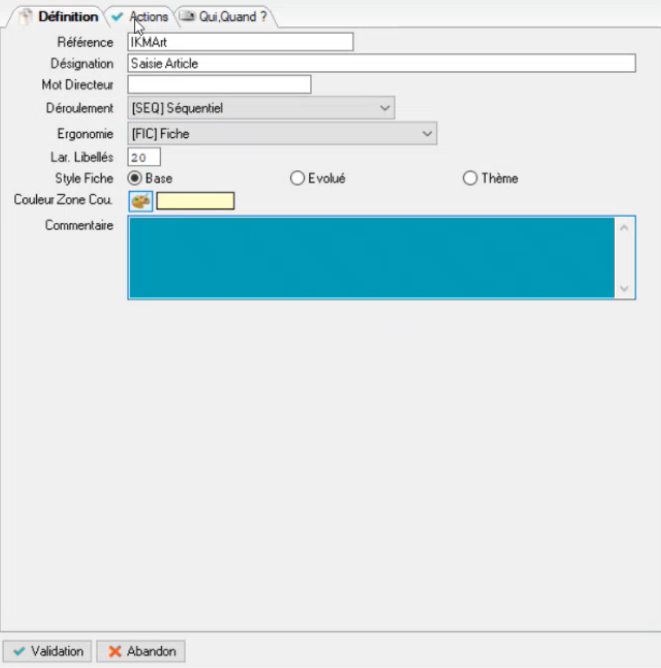Open the Qui,Quand ? tab
Screen dimensions: 661x668
click(x=232, y=17)
